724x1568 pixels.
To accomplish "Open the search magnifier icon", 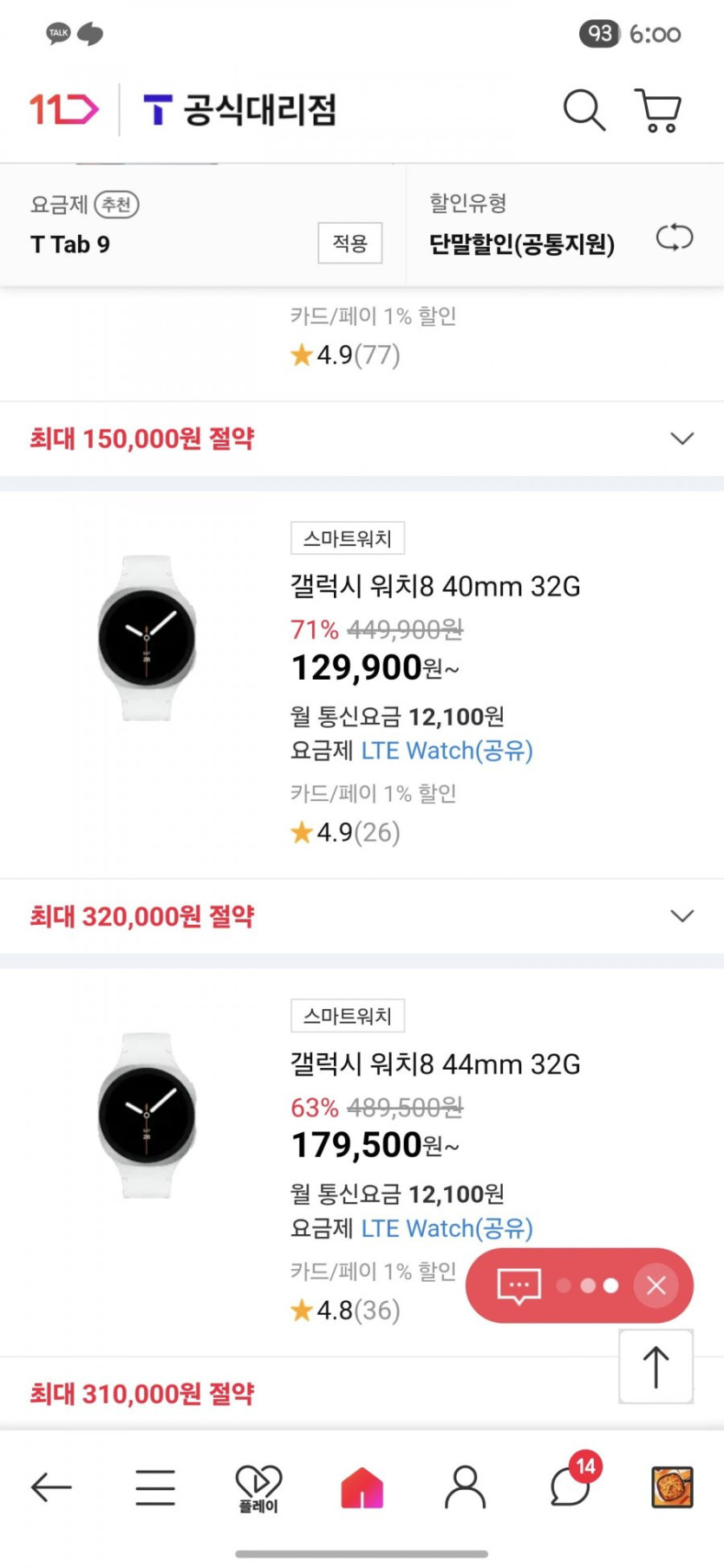I will click(x=584, y=110).
